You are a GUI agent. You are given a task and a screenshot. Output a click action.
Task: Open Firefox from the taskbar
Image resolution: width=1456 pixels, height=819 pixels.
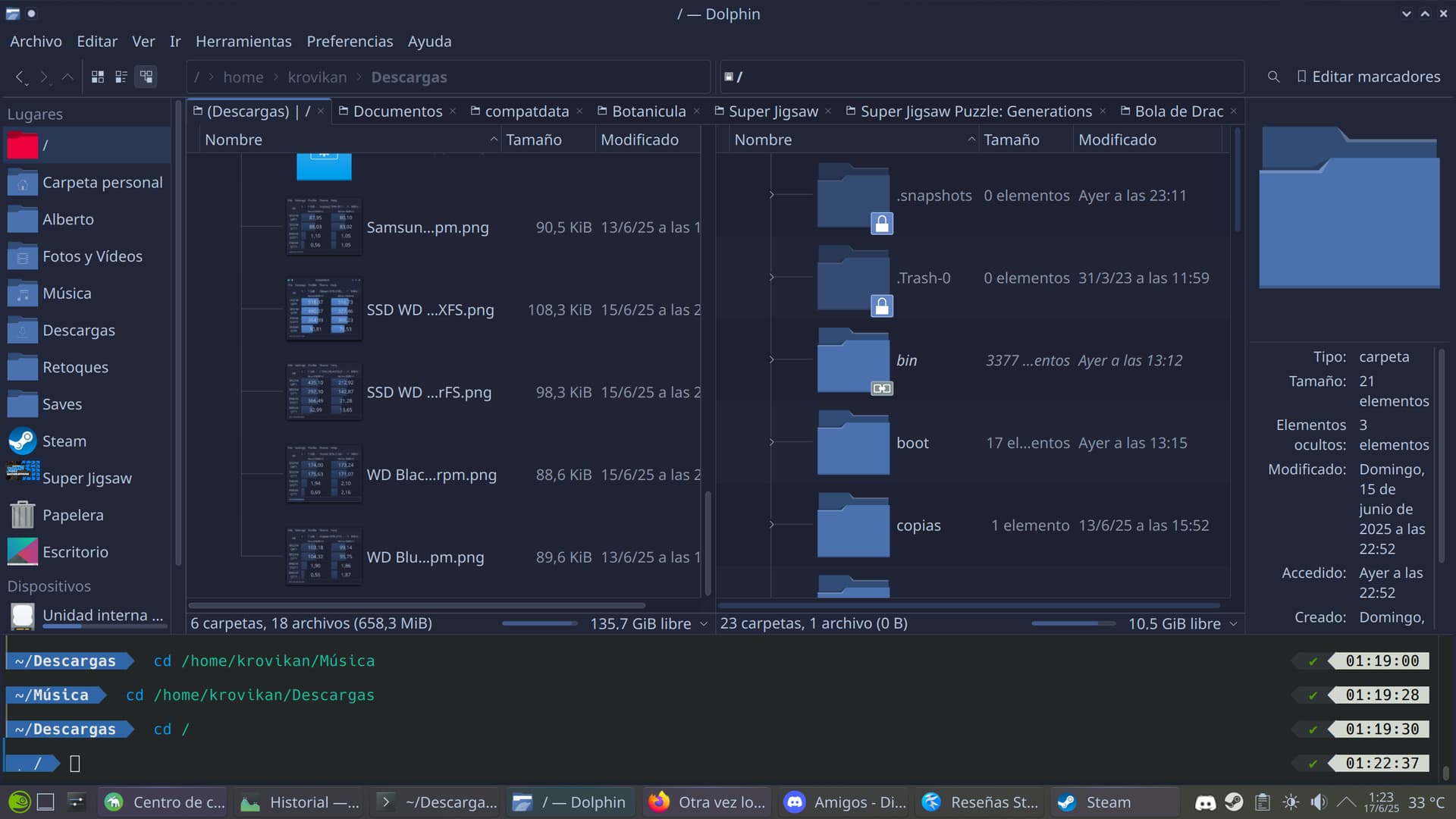tap(707, 802)
